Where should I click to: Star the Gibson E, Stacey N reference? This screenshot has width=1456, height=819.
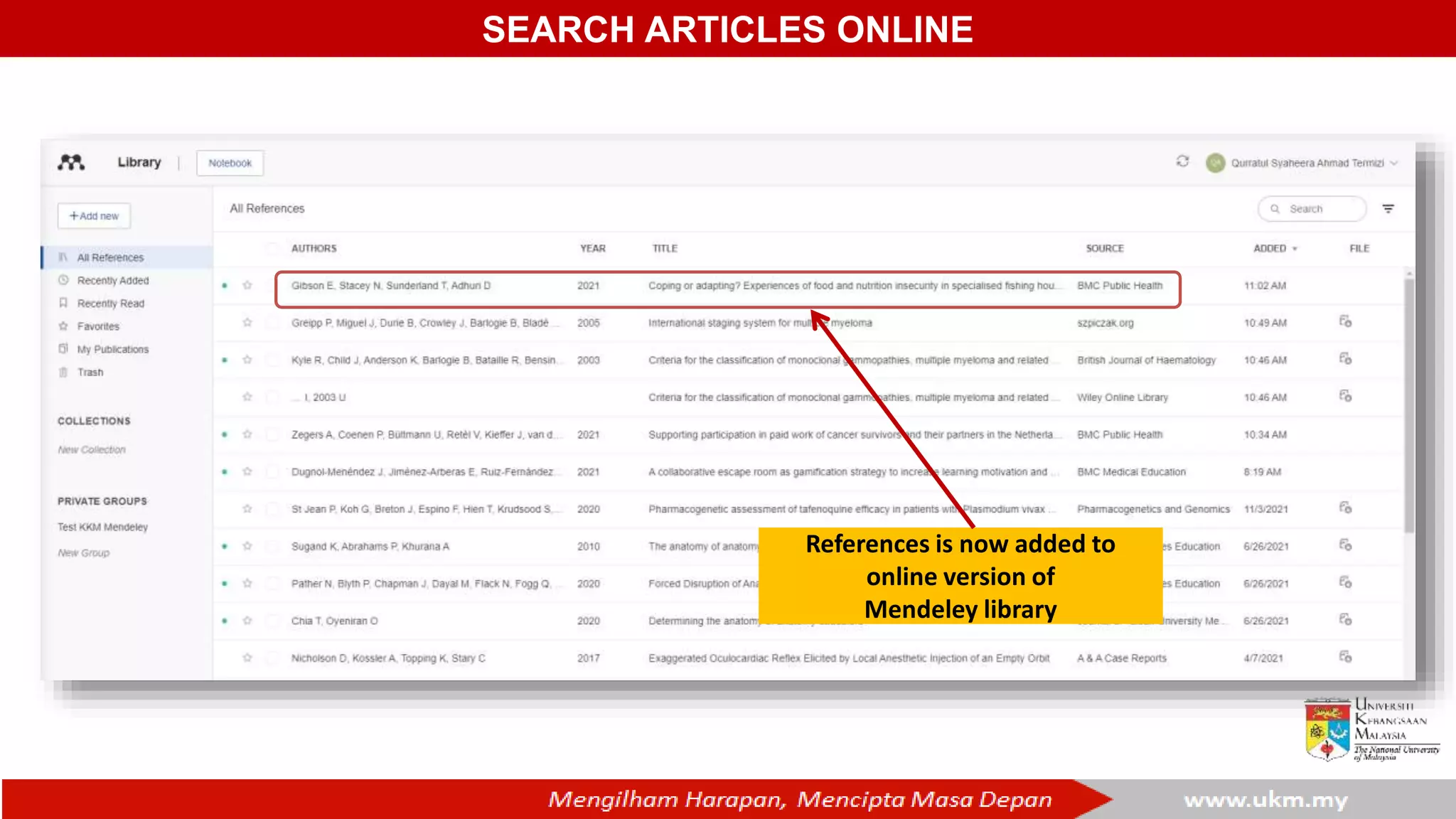coord(247,286)
